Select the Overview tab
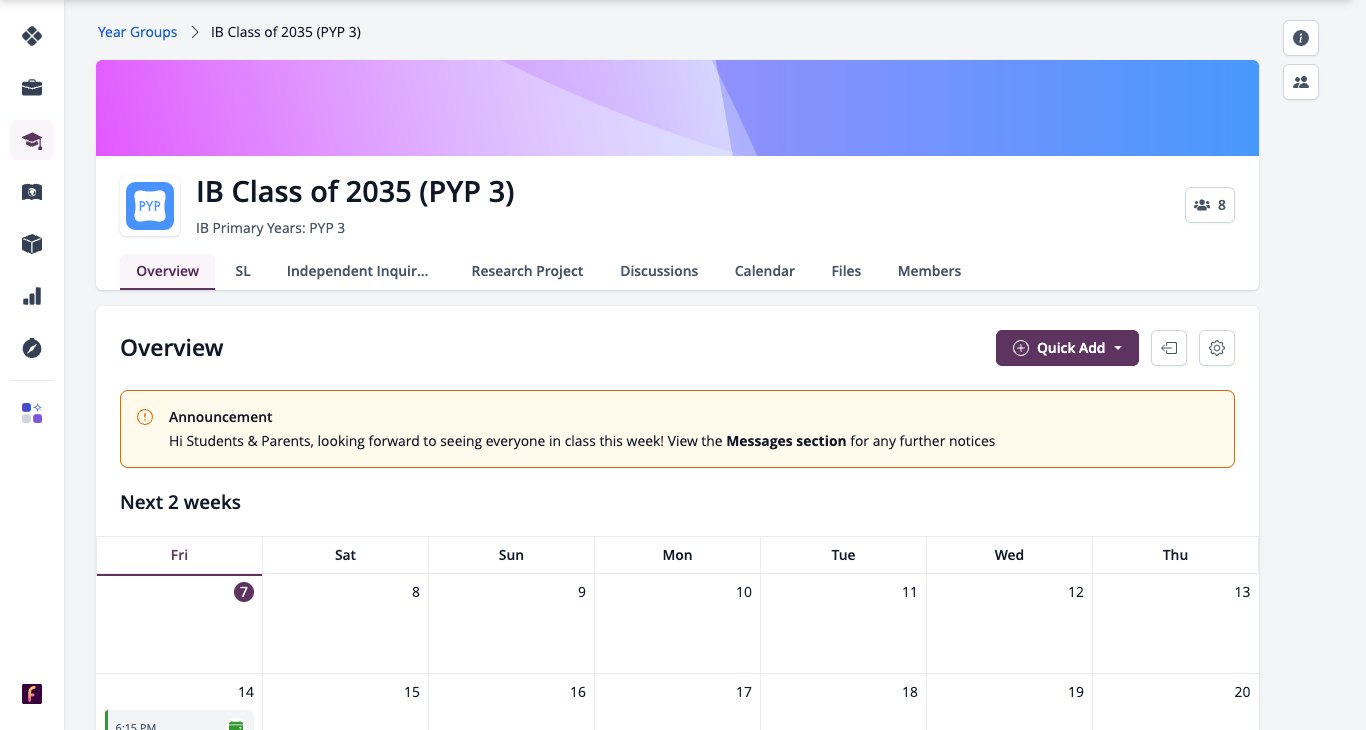The width and height of the screenshot is (1366, 730). tap(168, 271)
